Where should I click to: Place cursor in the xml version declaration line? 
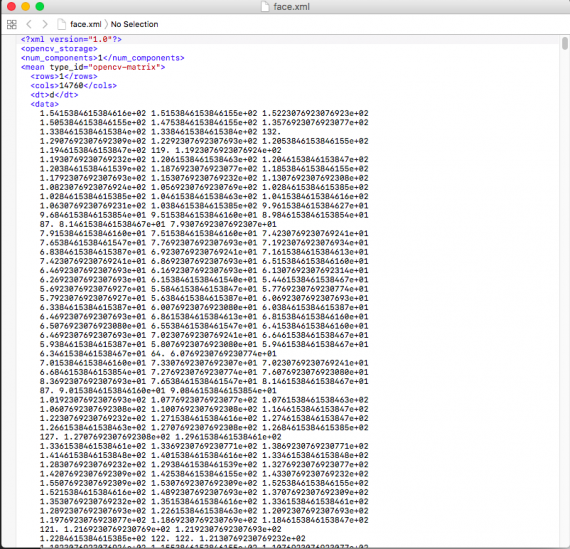71,39
